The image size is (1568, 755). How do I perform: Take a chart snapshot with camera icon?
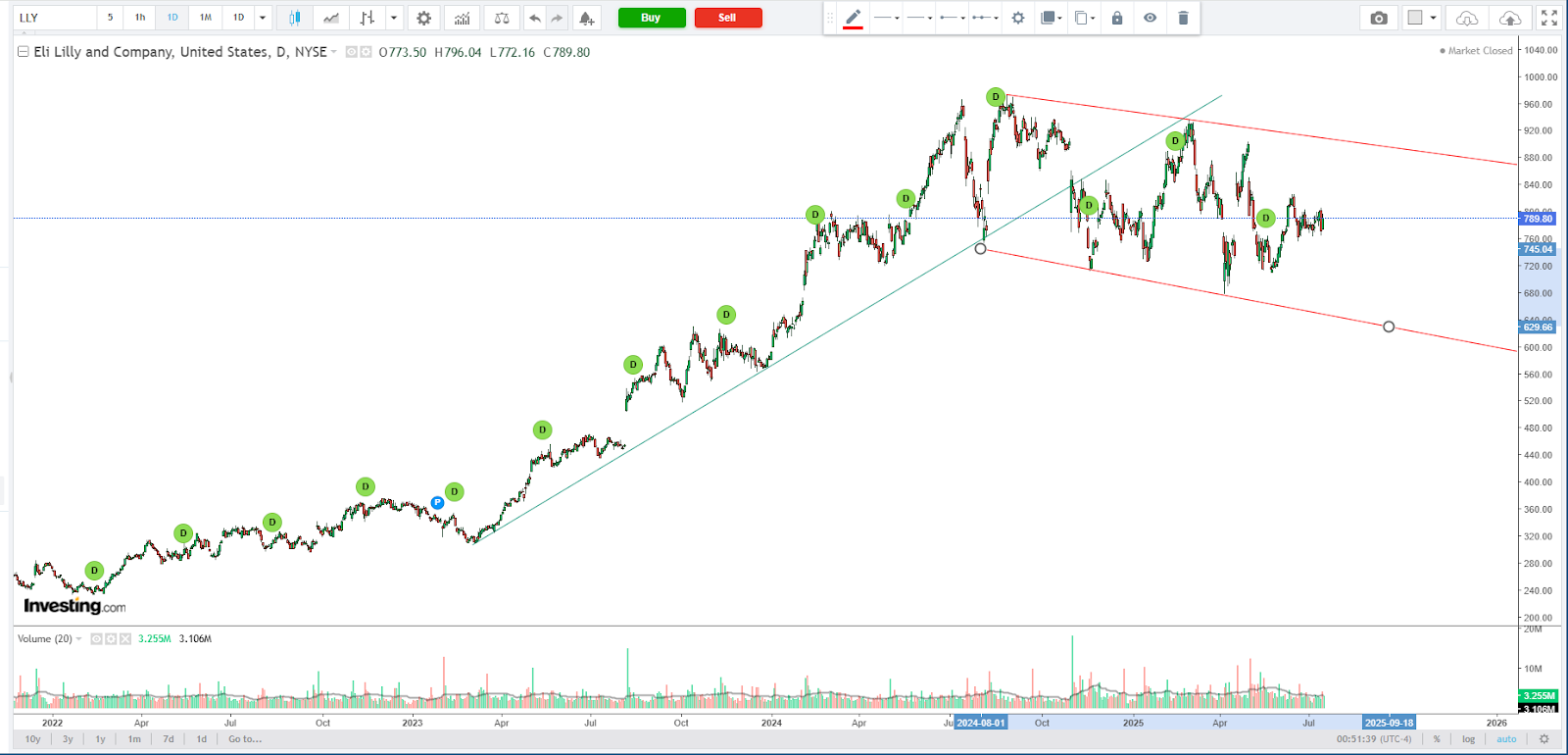pyautogui.click(x=1379, y=18)
